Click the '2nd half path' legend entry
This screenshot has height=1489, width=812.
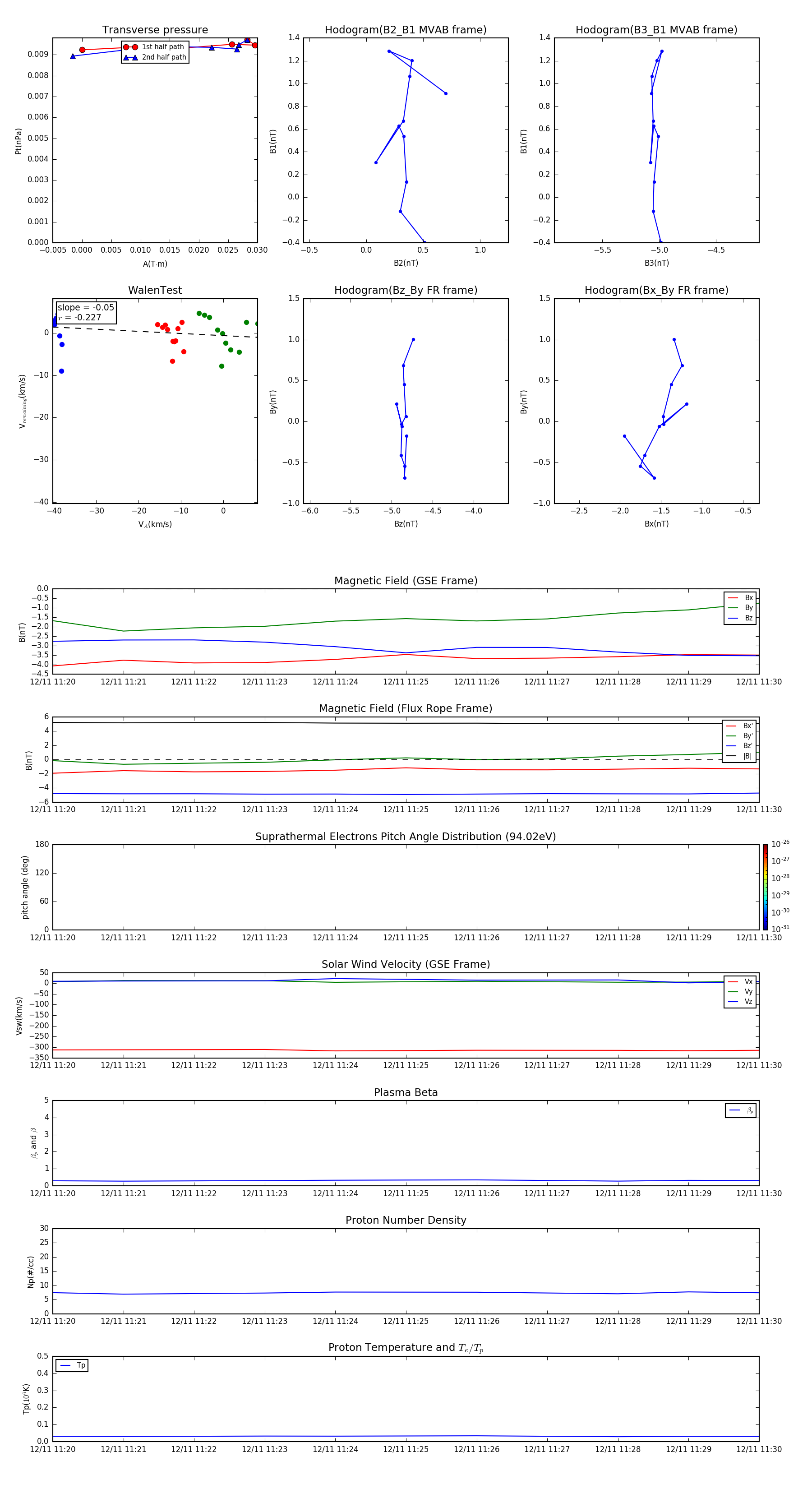click(155, 57)
